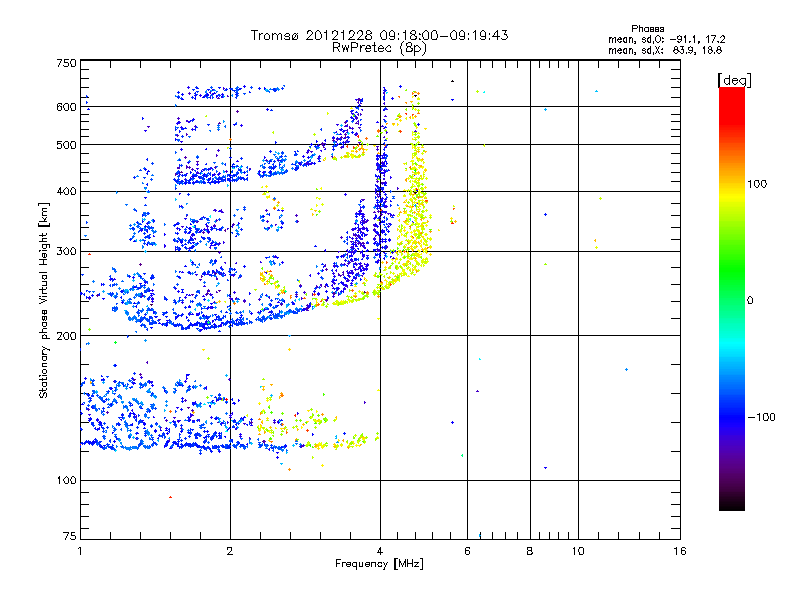Viewport: 800px width, 600px height.
Task: Click the x-axis tick label '4'
Action: (380, 551)
